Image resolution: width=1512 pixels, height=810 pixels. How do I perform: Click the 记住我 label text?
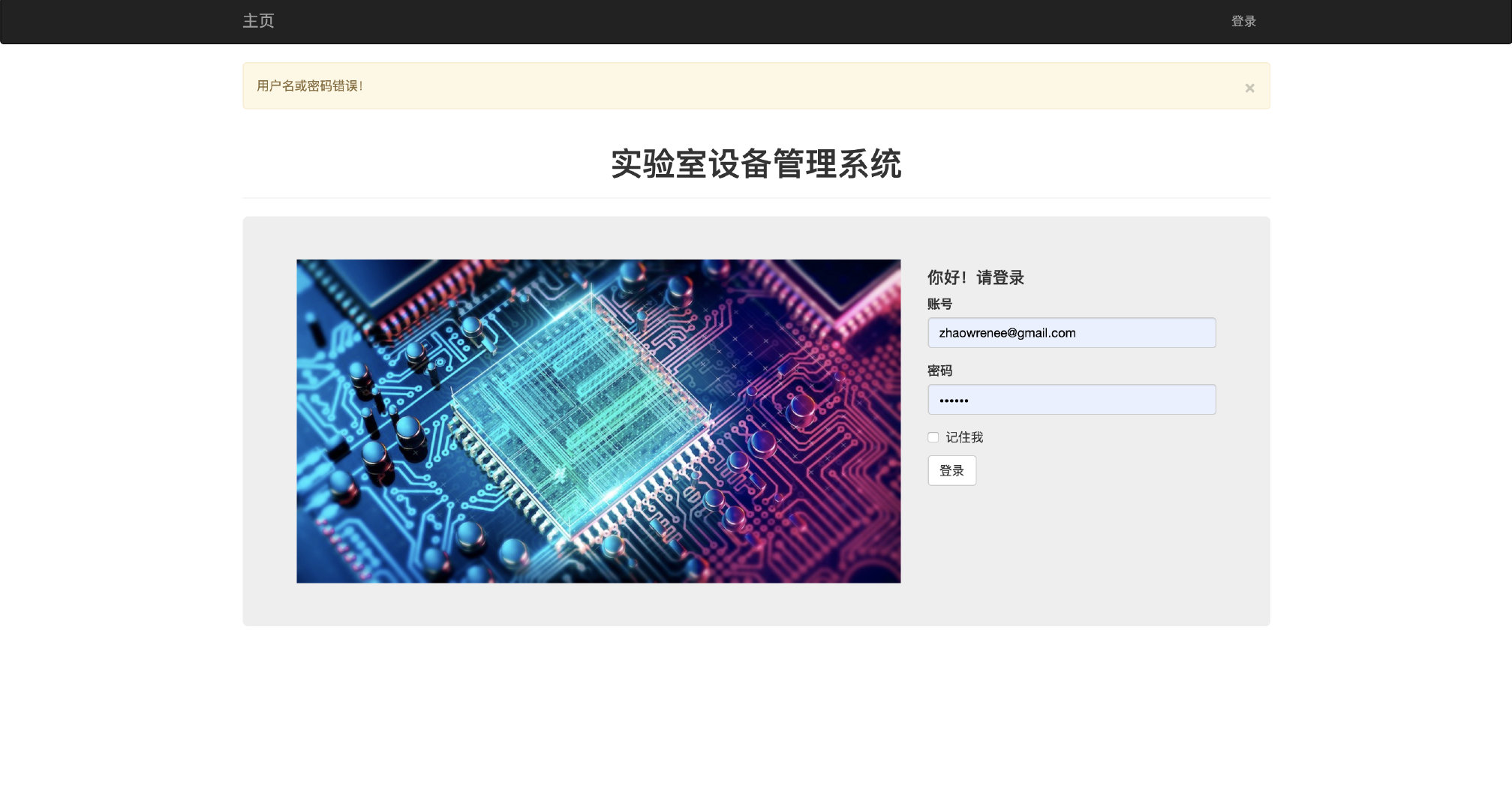pos(964,437)
